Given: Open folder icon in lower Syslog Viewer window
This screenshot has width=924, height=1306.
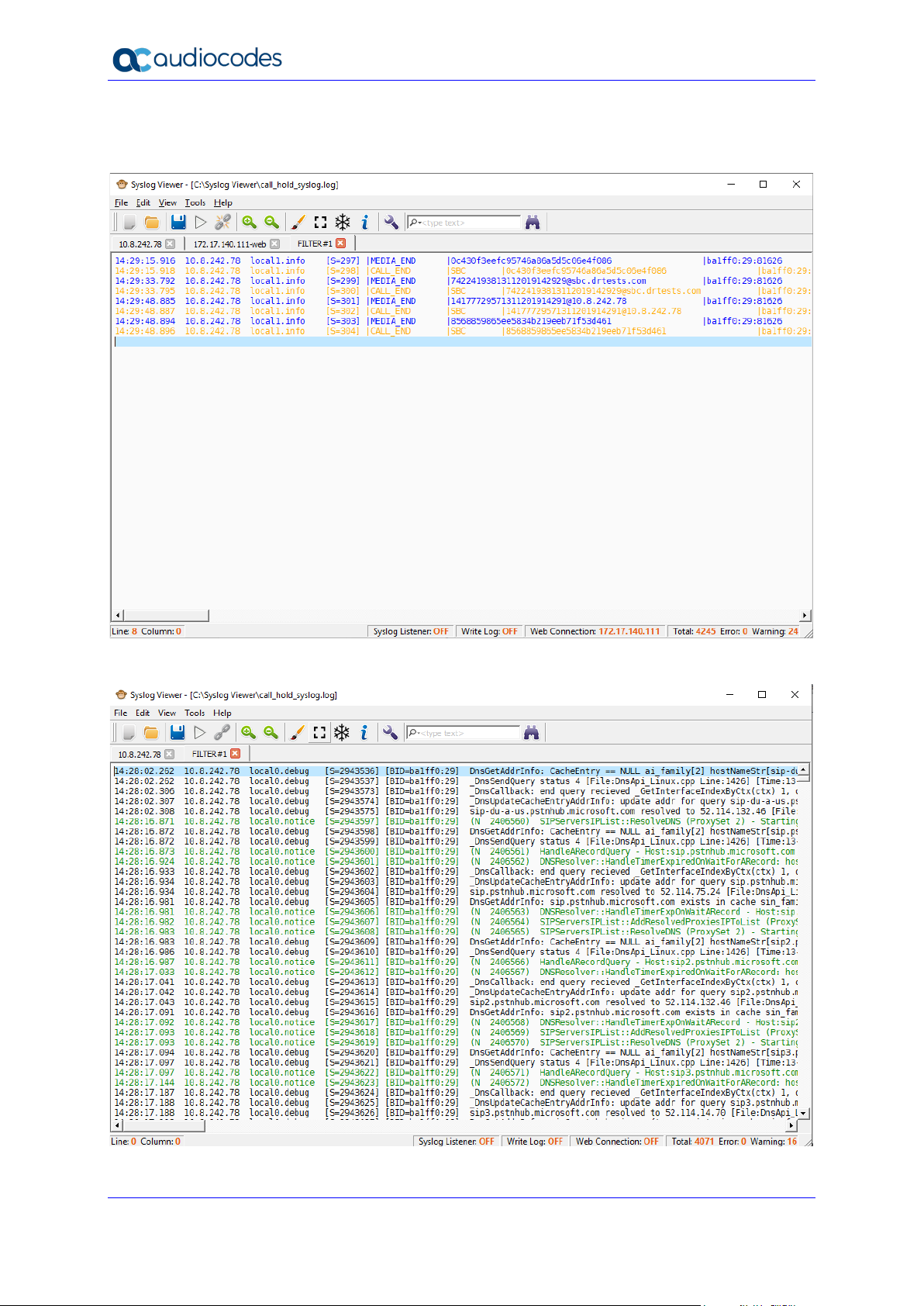Looking at the screenshot, I should coord(151,733).
